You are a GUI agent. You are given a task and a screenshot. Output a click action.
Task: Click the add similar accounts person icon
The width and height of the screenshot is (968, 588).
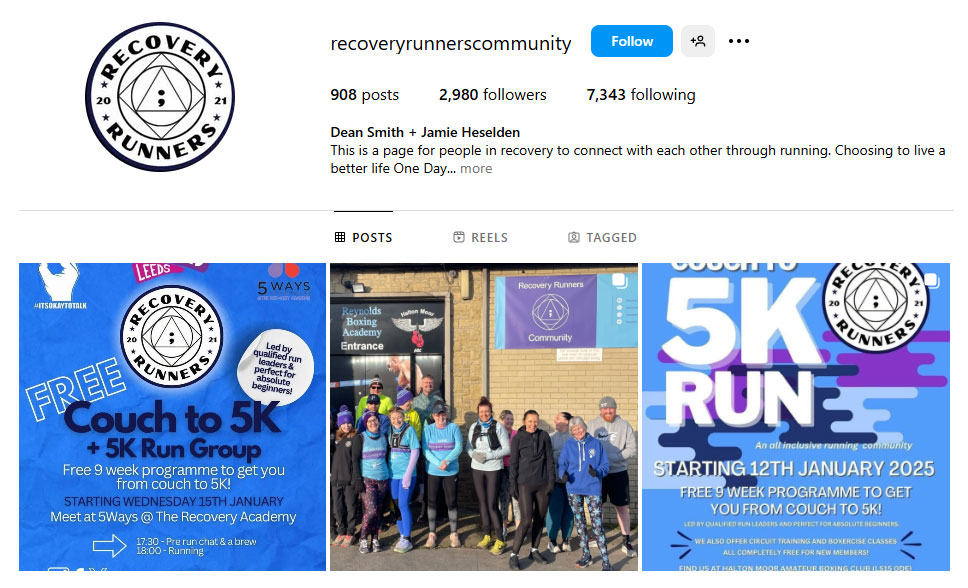698,41
